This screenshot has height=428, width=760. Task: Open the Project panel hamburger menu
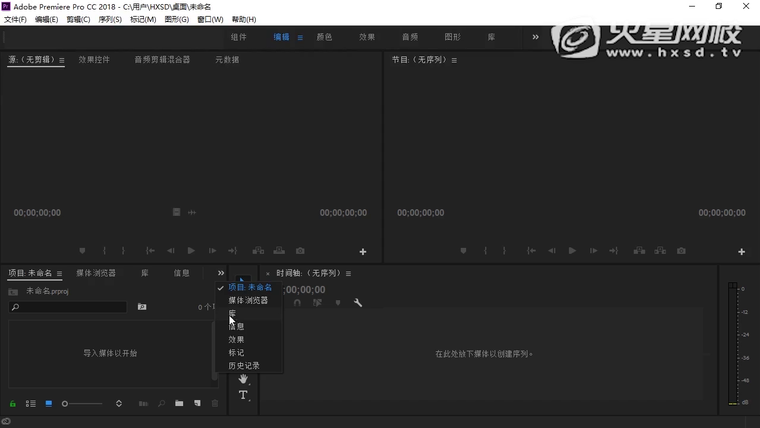60,273
